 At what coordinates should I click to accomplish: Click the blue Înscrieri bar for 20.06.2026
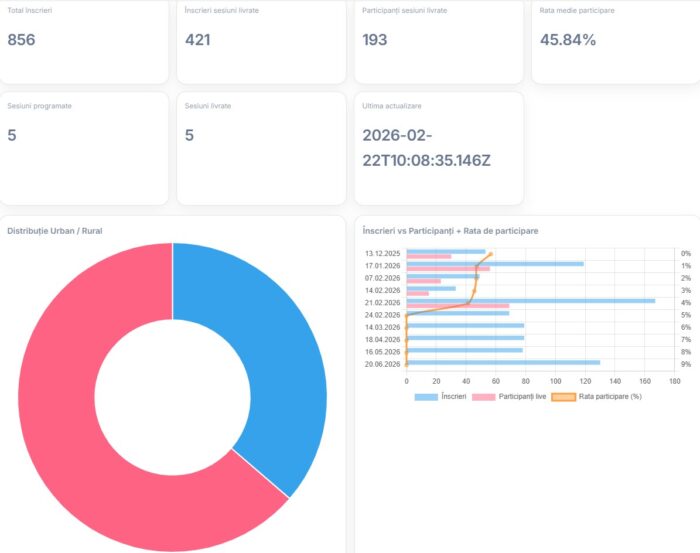[x=503, y=362]
